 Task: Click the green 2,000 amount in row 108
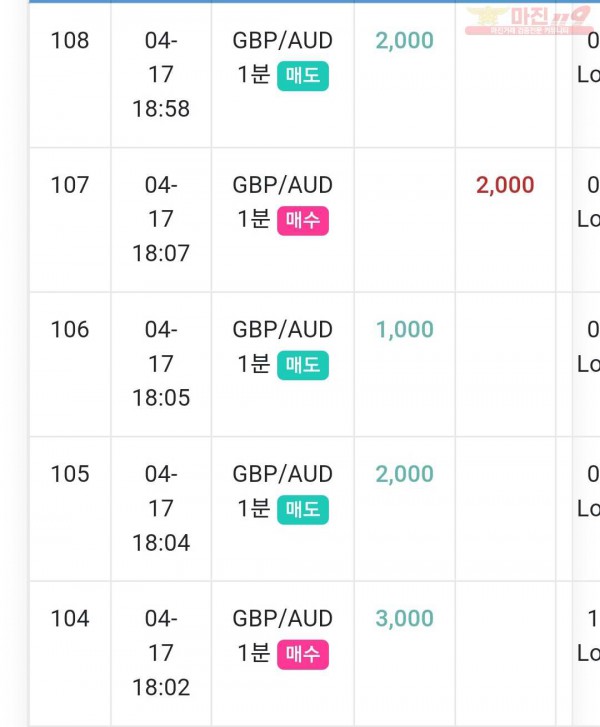pyautogui.click(x=404, y=41)
